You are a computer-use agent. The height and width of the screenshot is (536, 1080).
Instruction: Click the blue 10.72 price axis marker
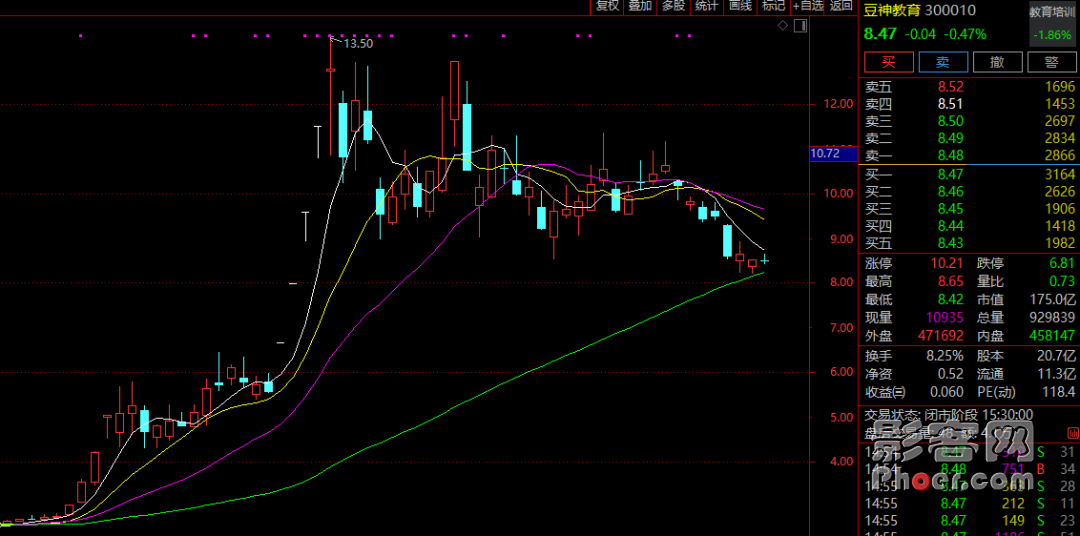[833, 154]
